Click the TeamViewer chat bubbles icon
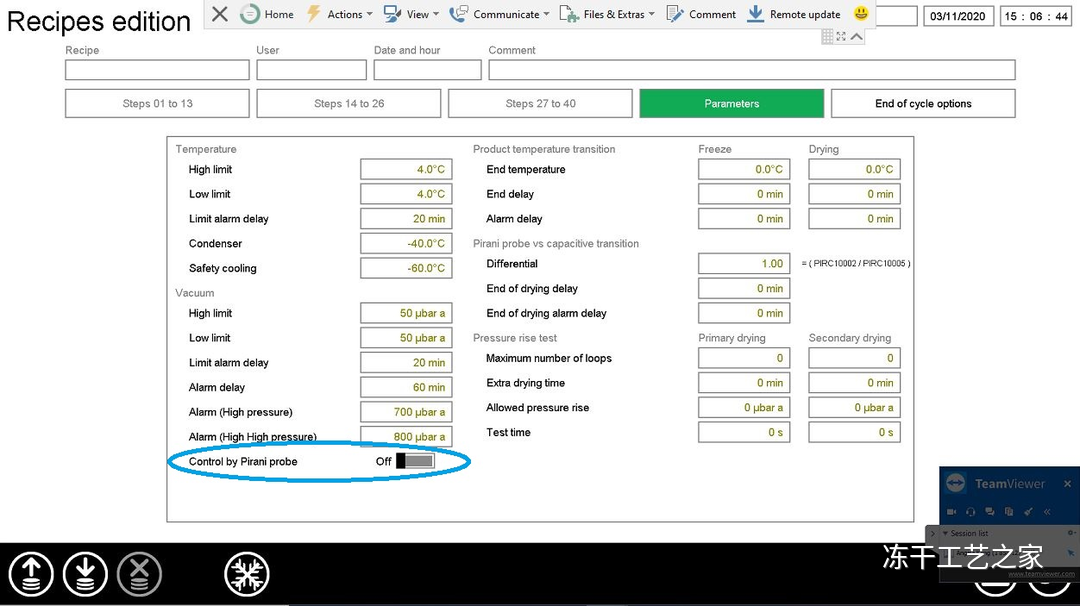 pos(990,512)
